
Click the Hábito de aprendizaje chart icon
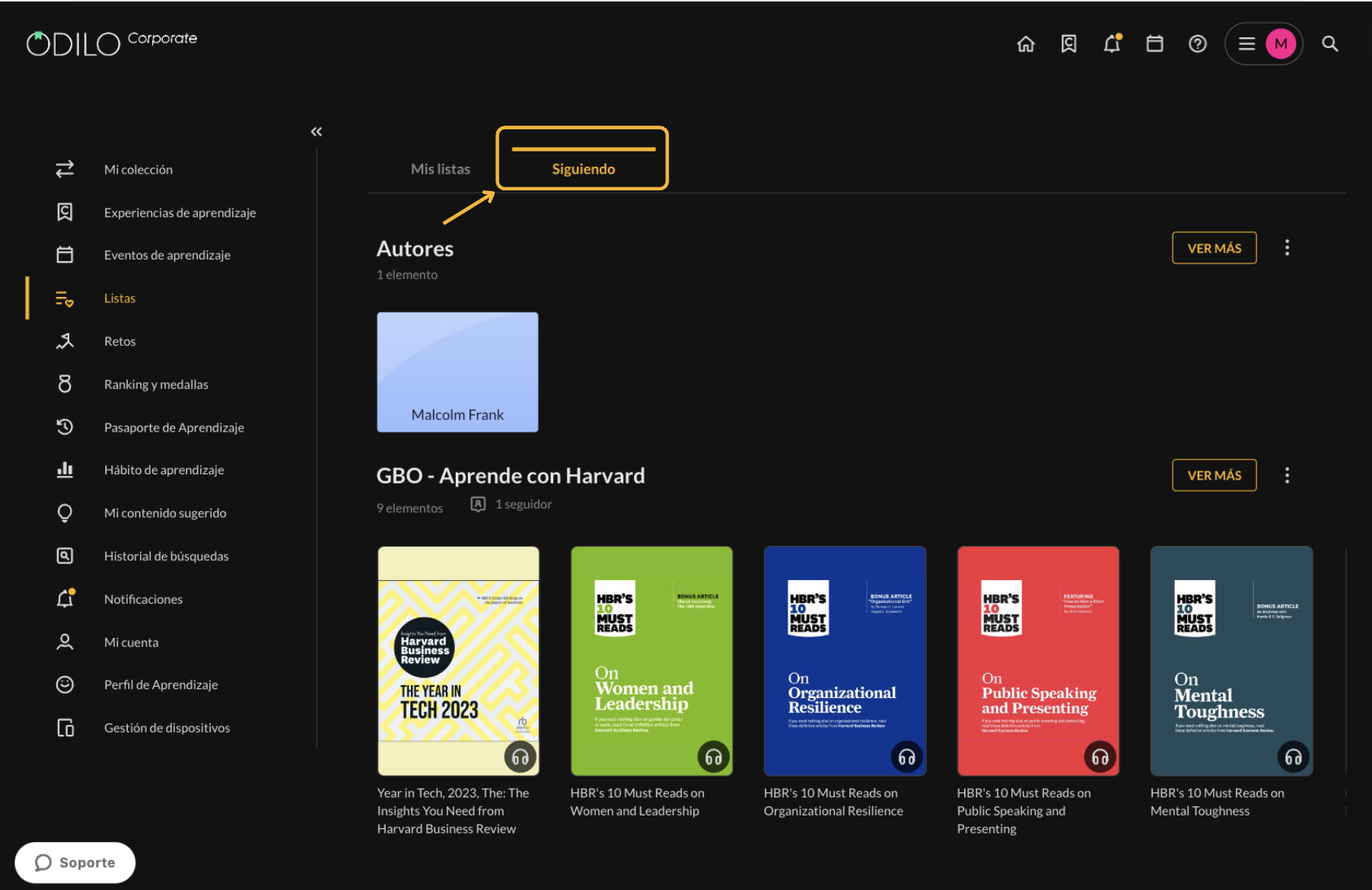pos(65,470)
